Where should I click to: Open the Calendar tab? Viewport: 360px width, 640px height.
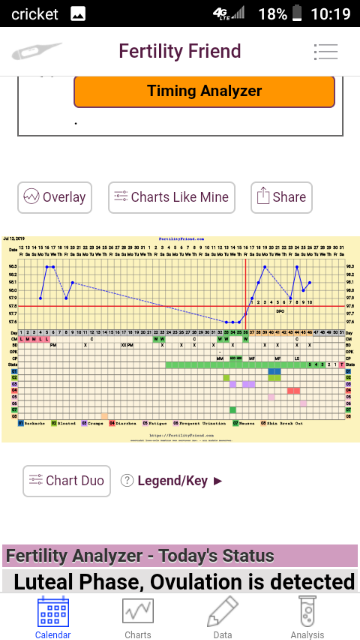[53, 617]
